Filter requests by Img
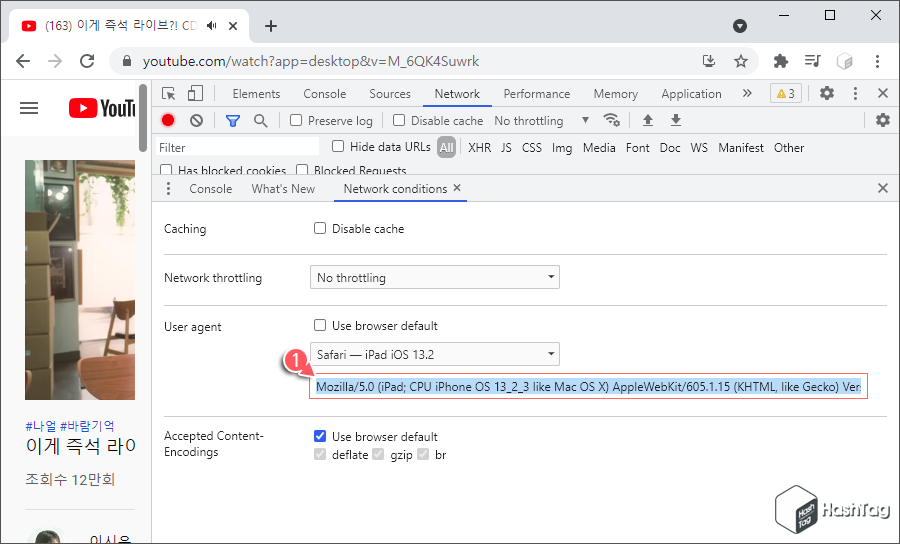The height and width of the screenshot is (544, 900). [x=562, y=147]
